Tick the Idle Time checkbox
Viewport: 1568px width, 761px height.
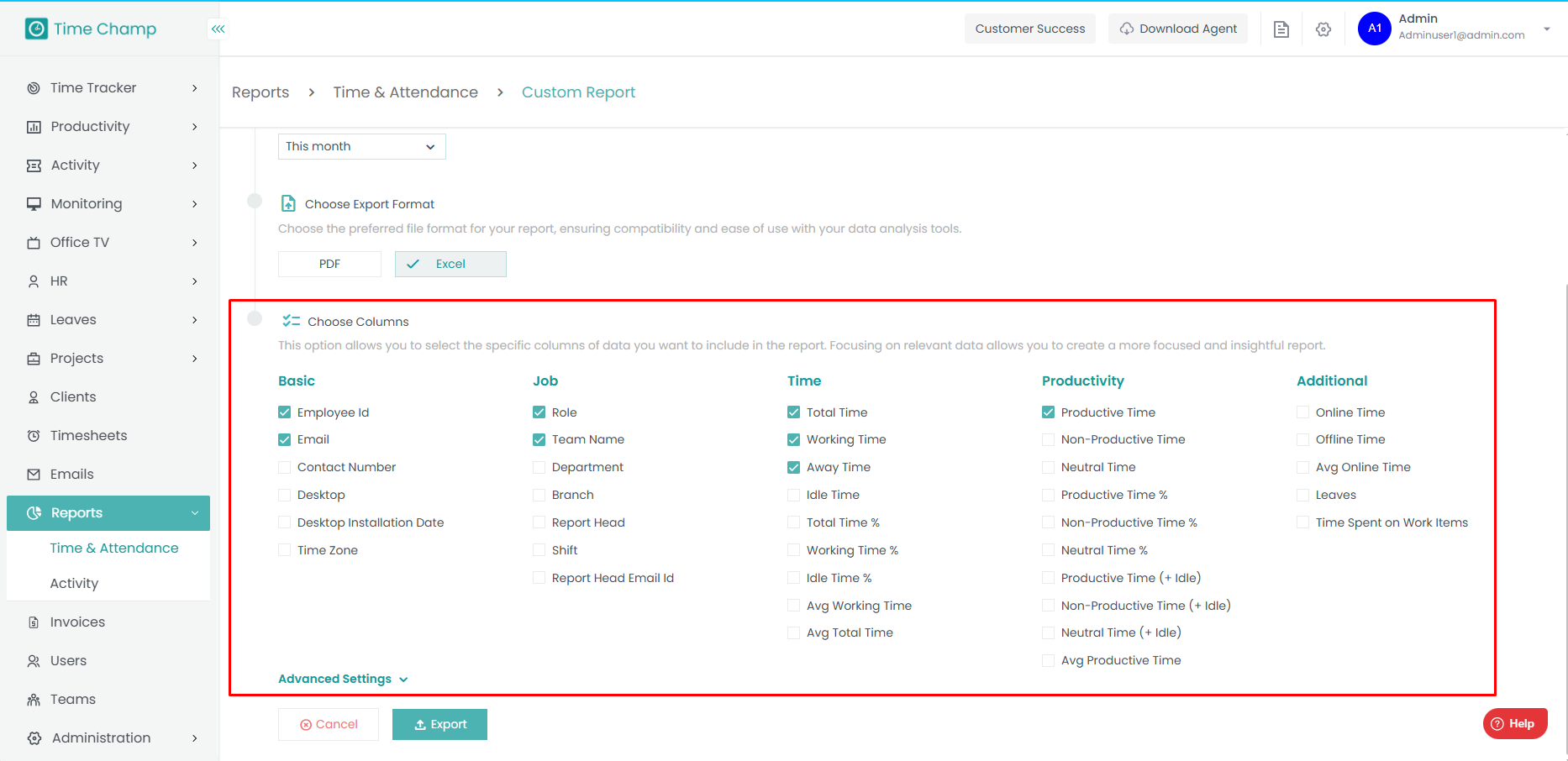coord(794,495)
